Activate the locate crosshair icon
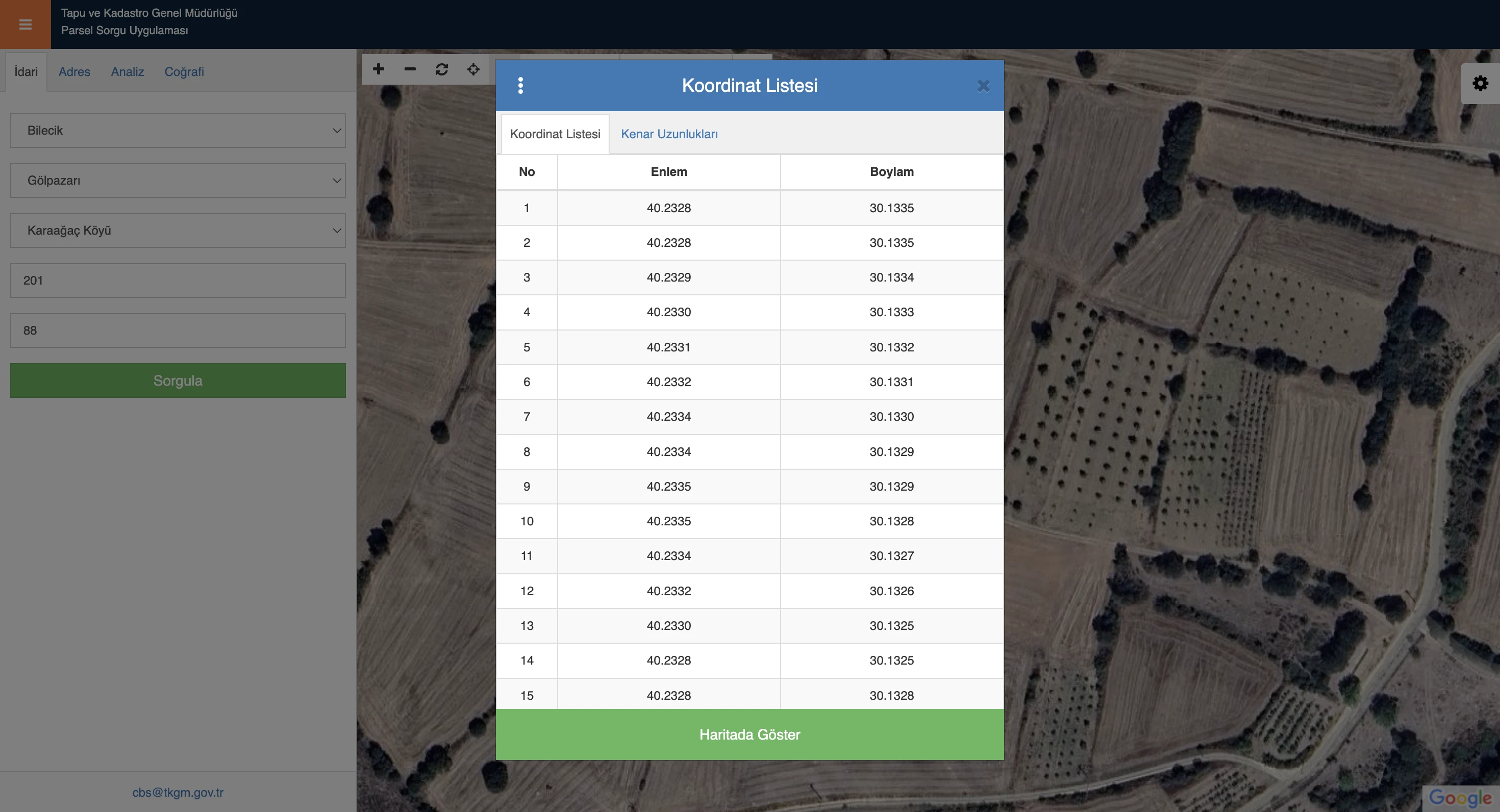The height and width of the screenshot is (812, 1500). coord(473,69)
